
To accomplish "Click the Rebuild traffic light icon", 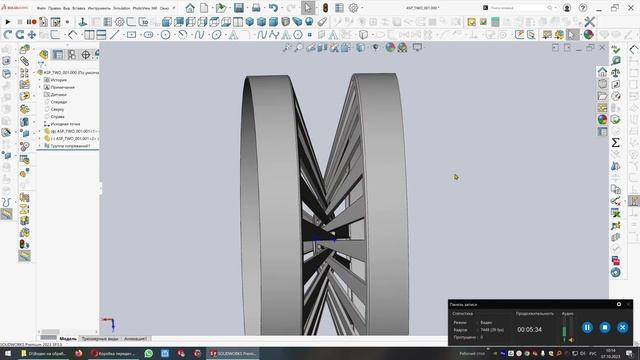I will pyautogui.click(x=325, y=8).
